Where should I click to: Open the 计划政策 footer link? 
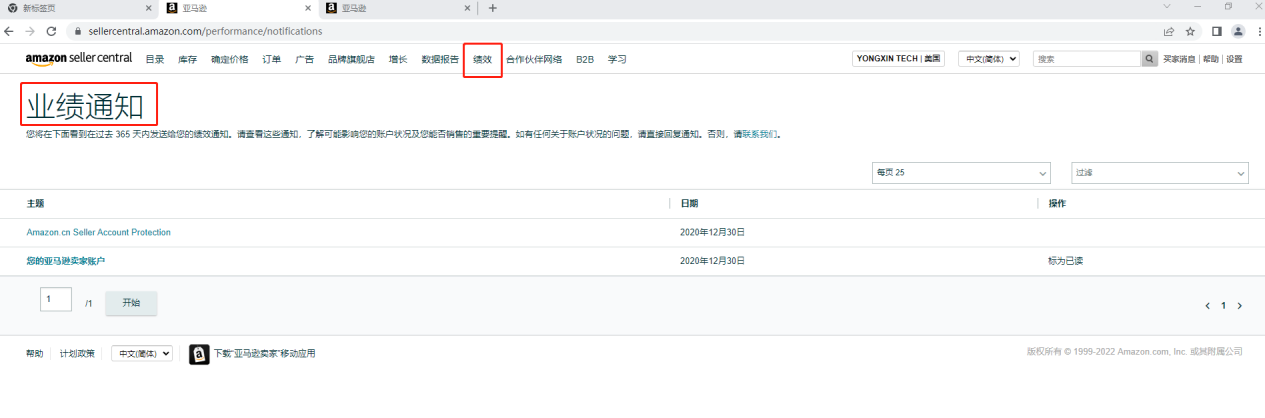coord(77,353)
